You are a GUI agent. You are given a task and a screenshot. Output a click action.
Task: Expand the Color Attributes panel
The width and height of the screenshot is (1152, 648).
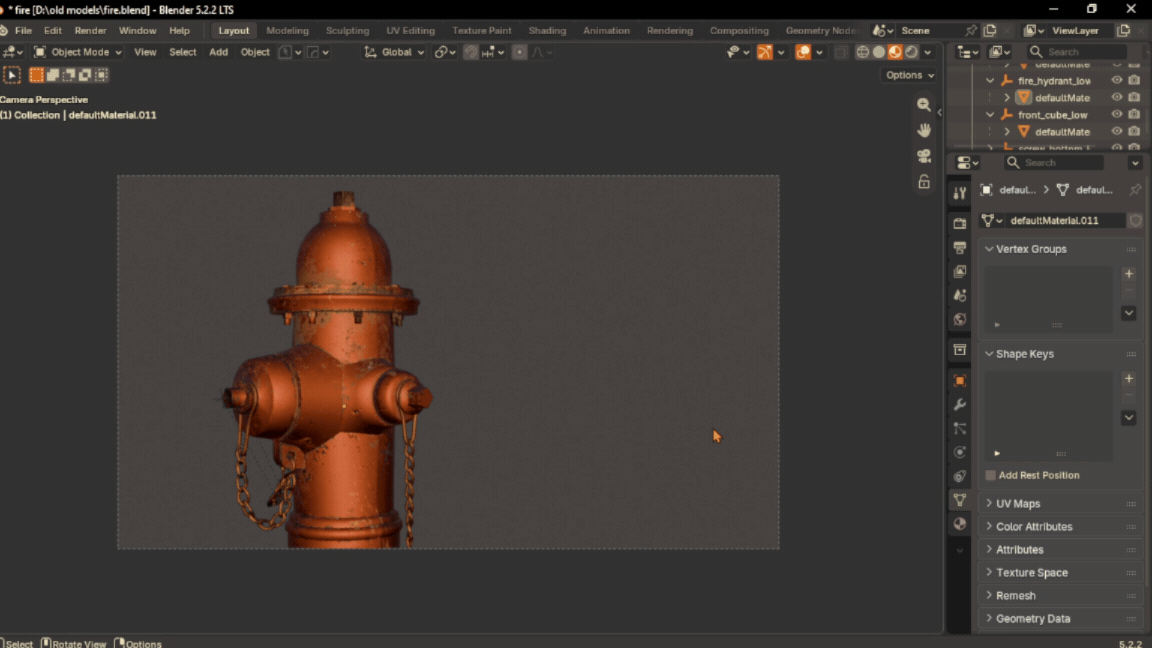989,527
